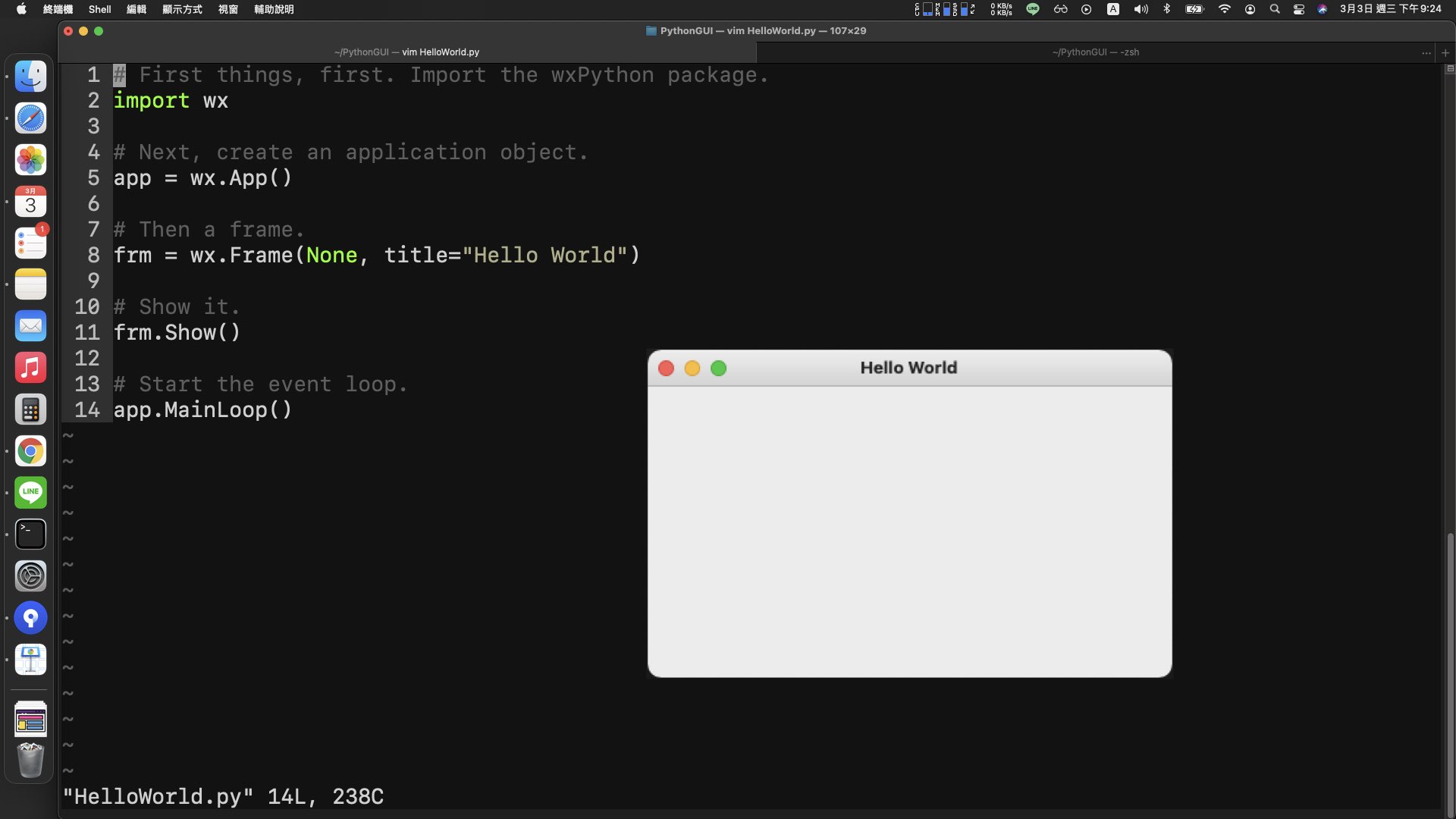The width and height of the screenshot is (1456, 819).
Task: Switch to the vim HelloWorld.py tab
Action: click(407, 52)
